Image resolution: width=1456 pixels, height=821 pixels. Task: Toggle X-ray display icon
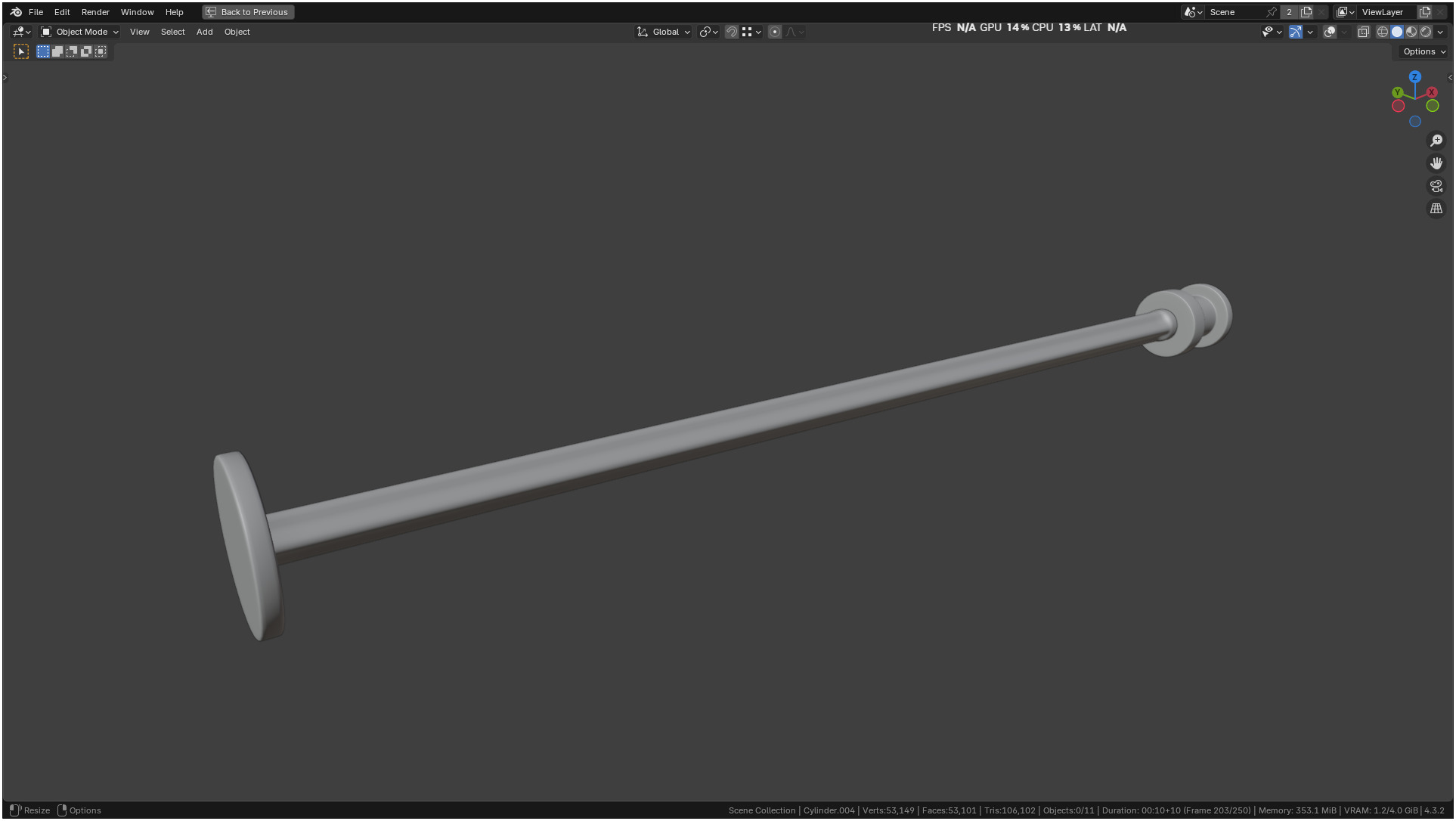pos(1364,32)
